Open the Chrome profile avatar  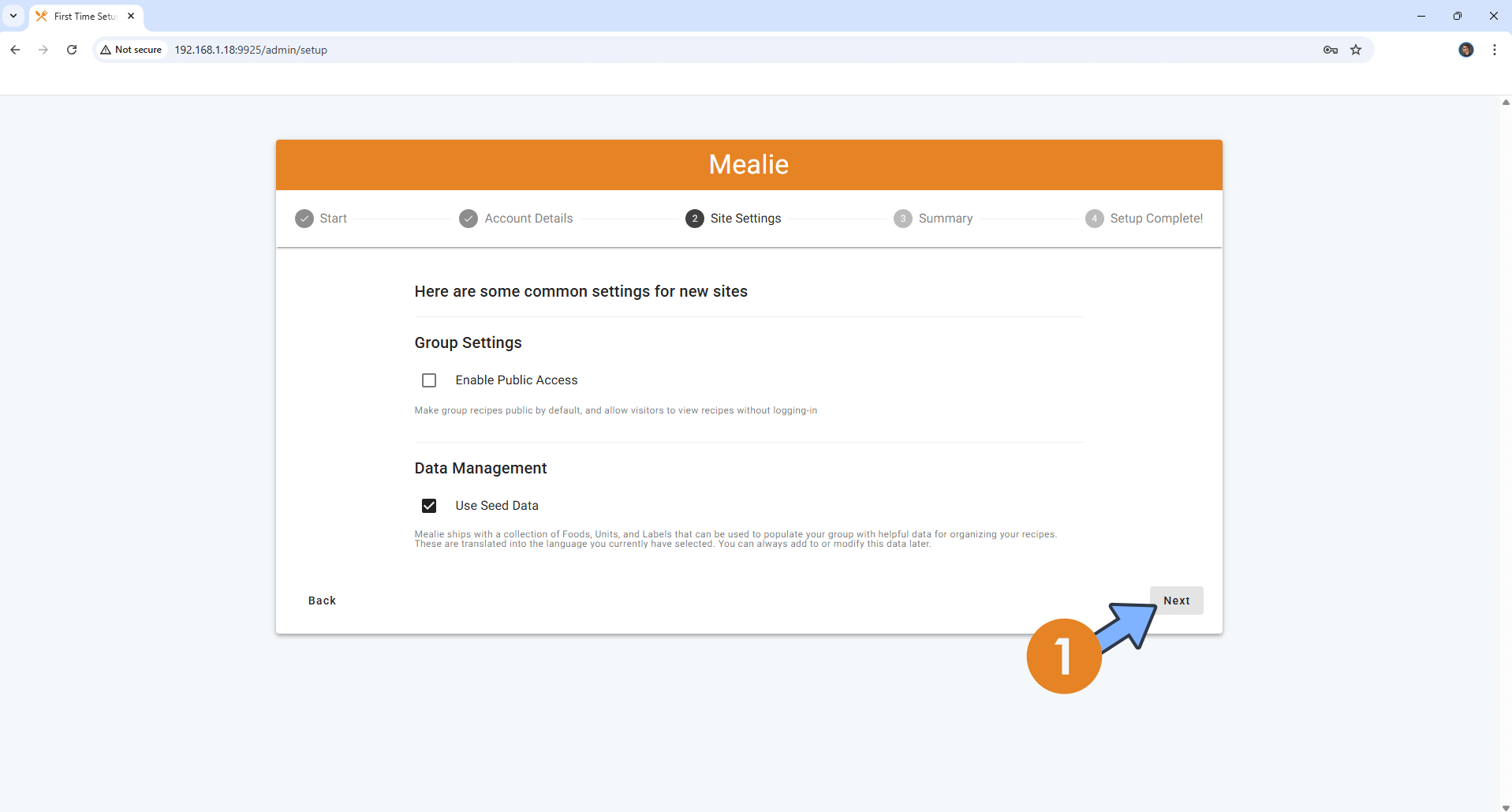point(1466,50)
